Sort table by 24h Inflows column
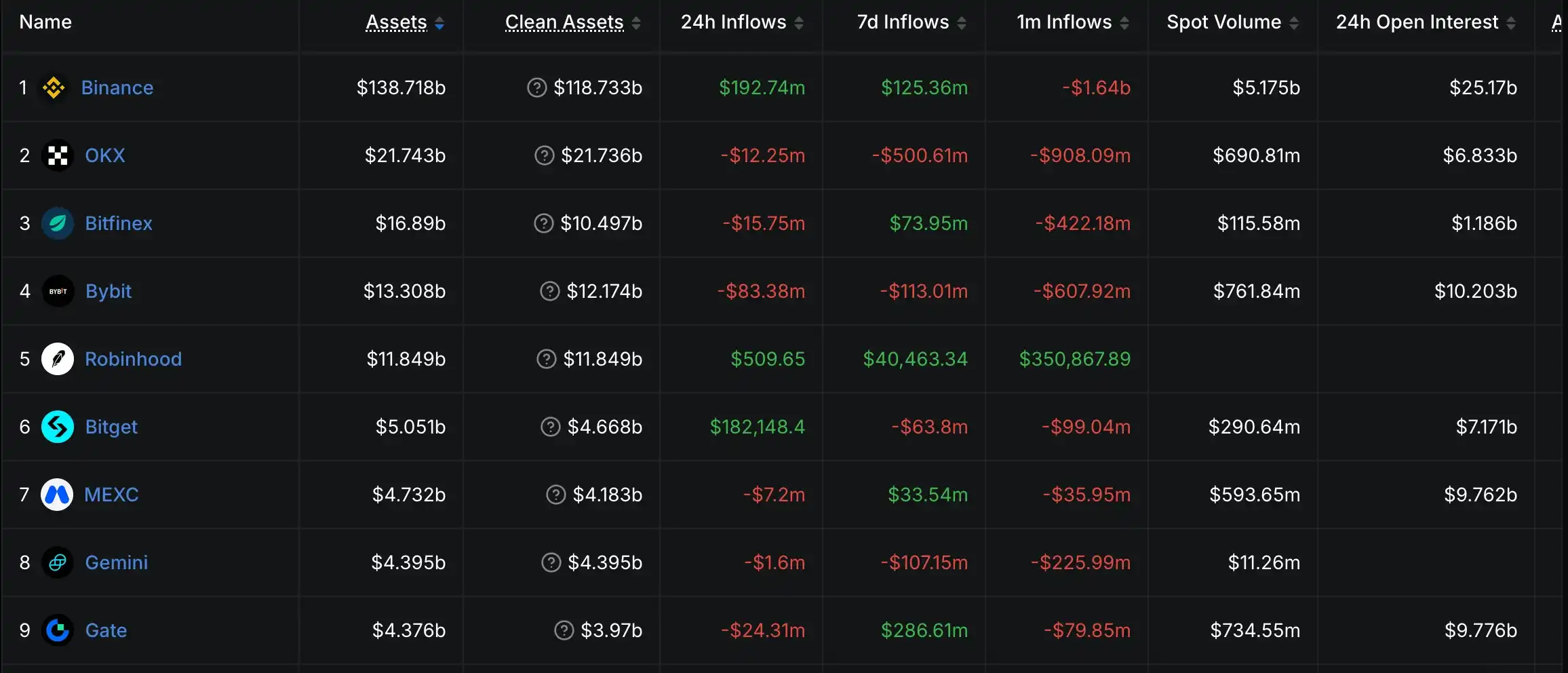This screenshot has height=673, width=1568. (742, 22)
